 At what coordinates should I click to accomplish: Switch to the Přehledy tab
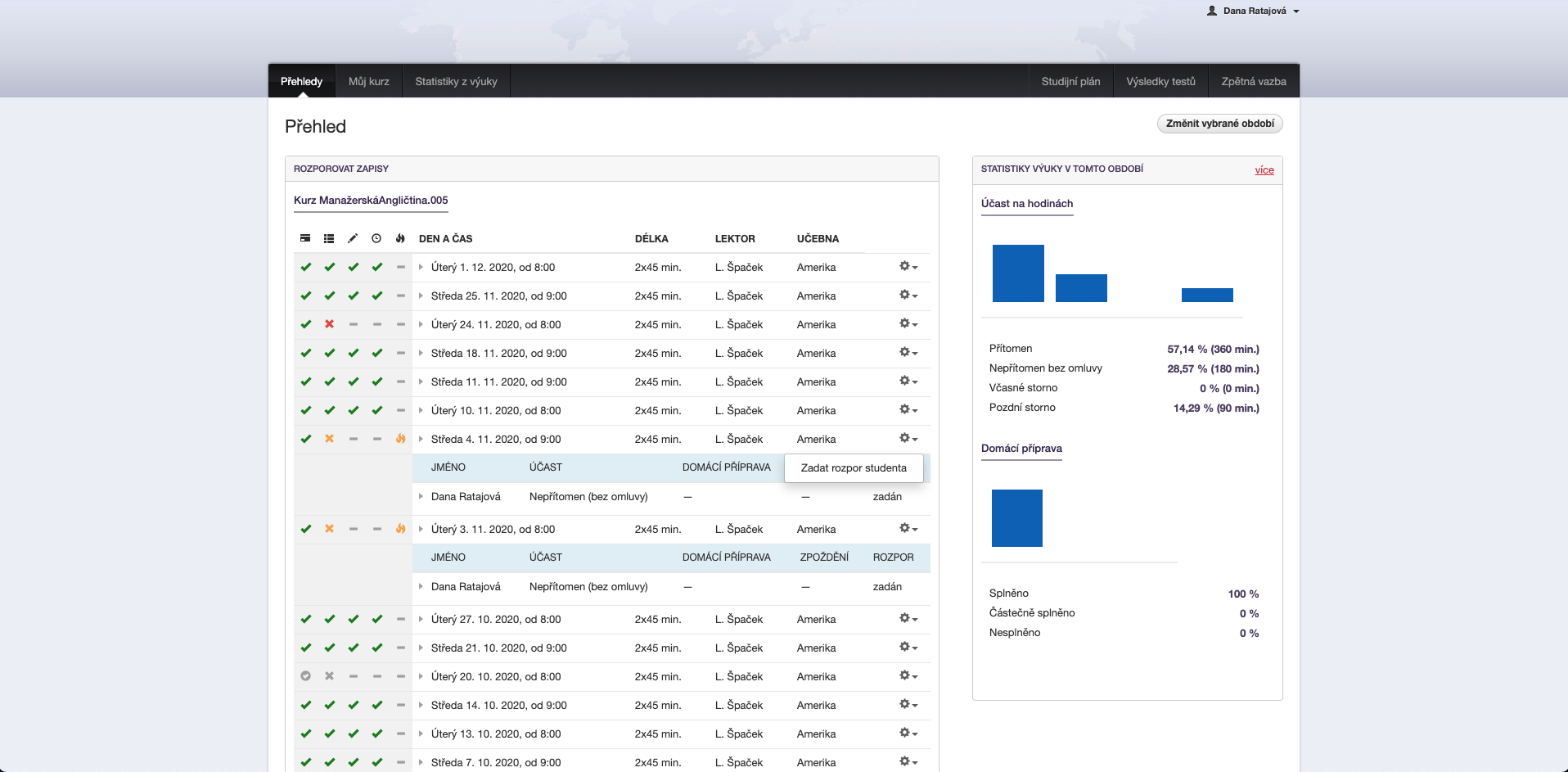coord(301,81)
